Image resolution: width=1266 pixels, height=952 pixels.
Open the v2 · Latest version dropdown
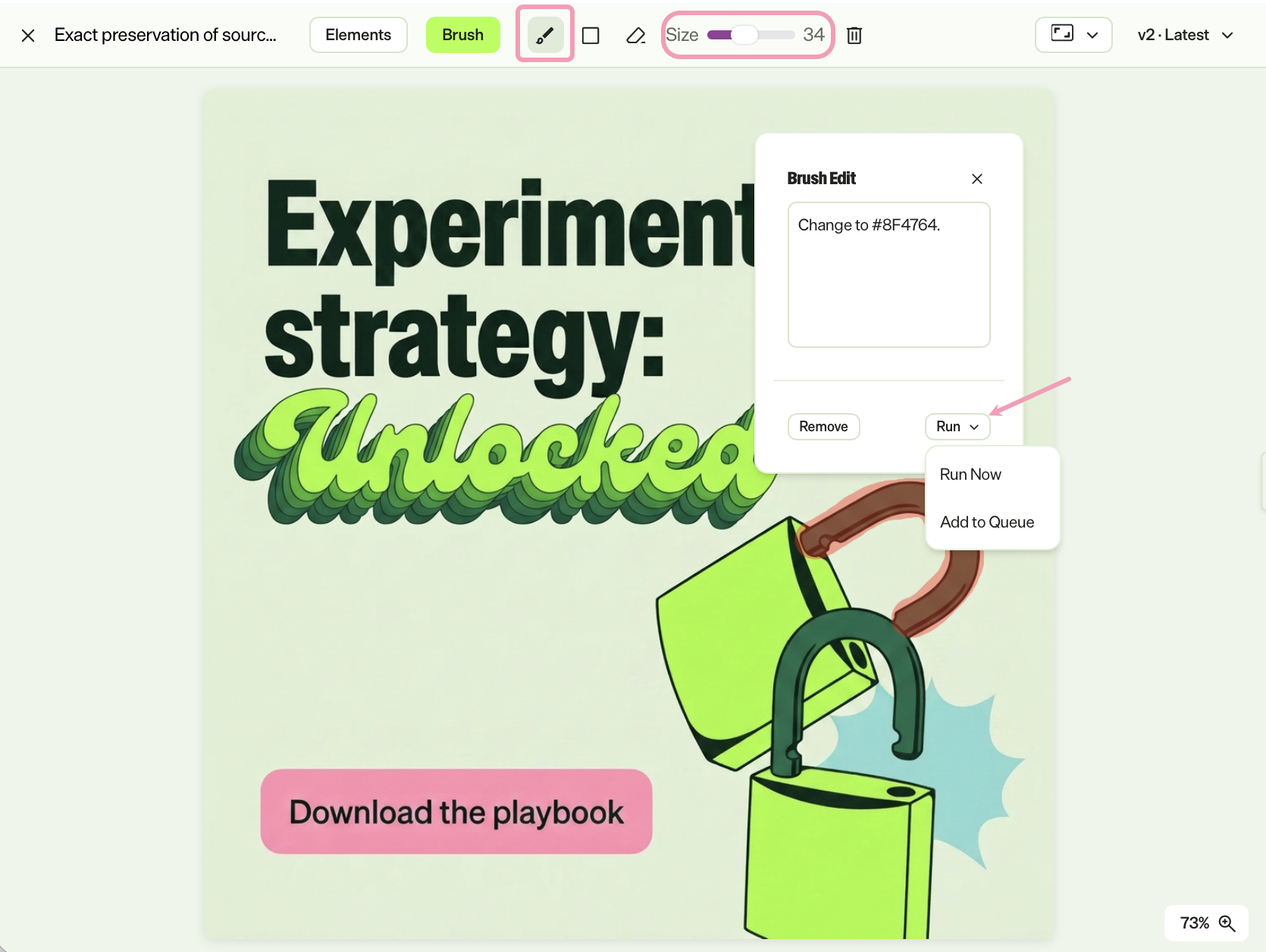click(x=1186, y=35)
